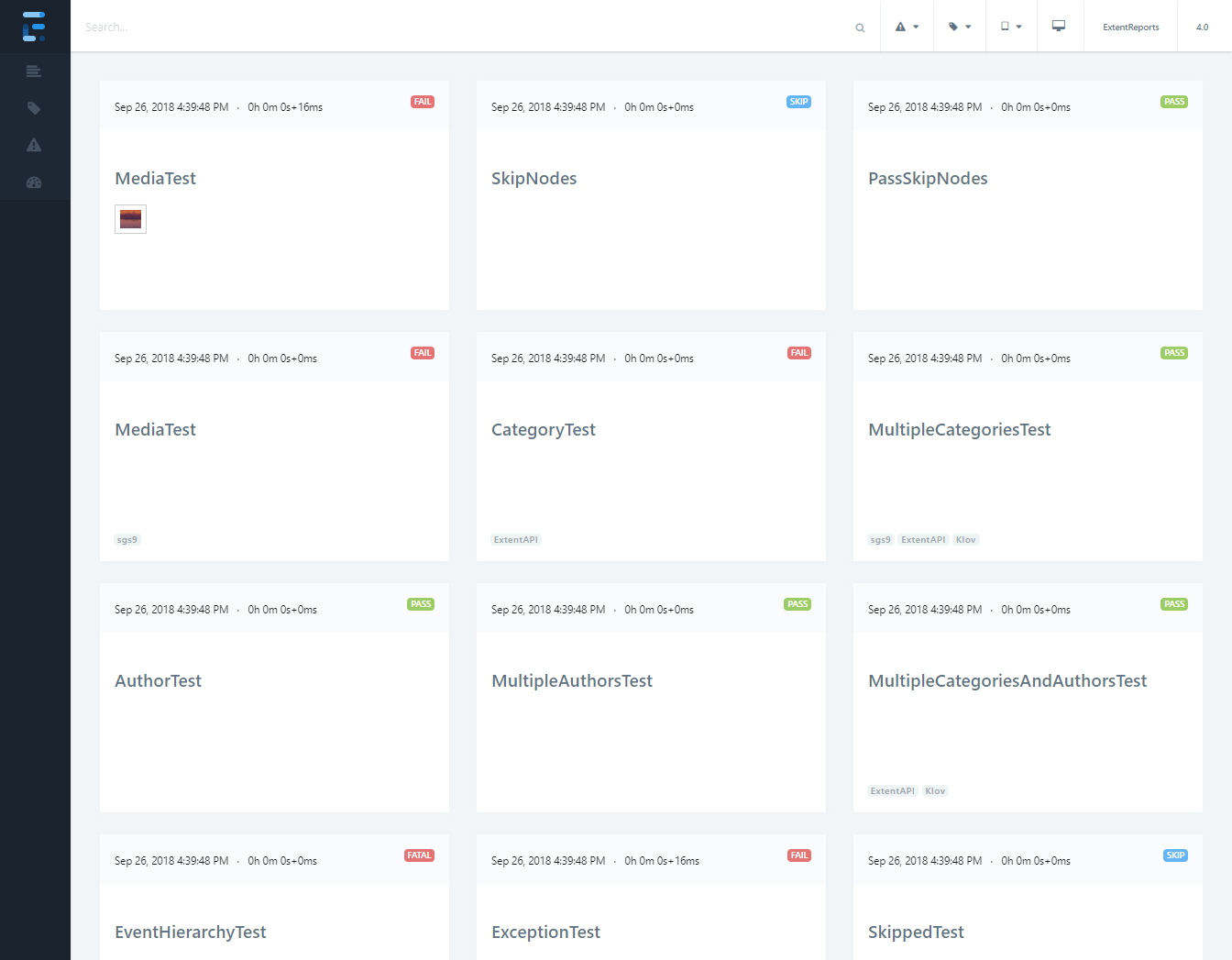Click the ExtentAPI tag on CategoryTest
1232x960 pixels.
(515, 540)
